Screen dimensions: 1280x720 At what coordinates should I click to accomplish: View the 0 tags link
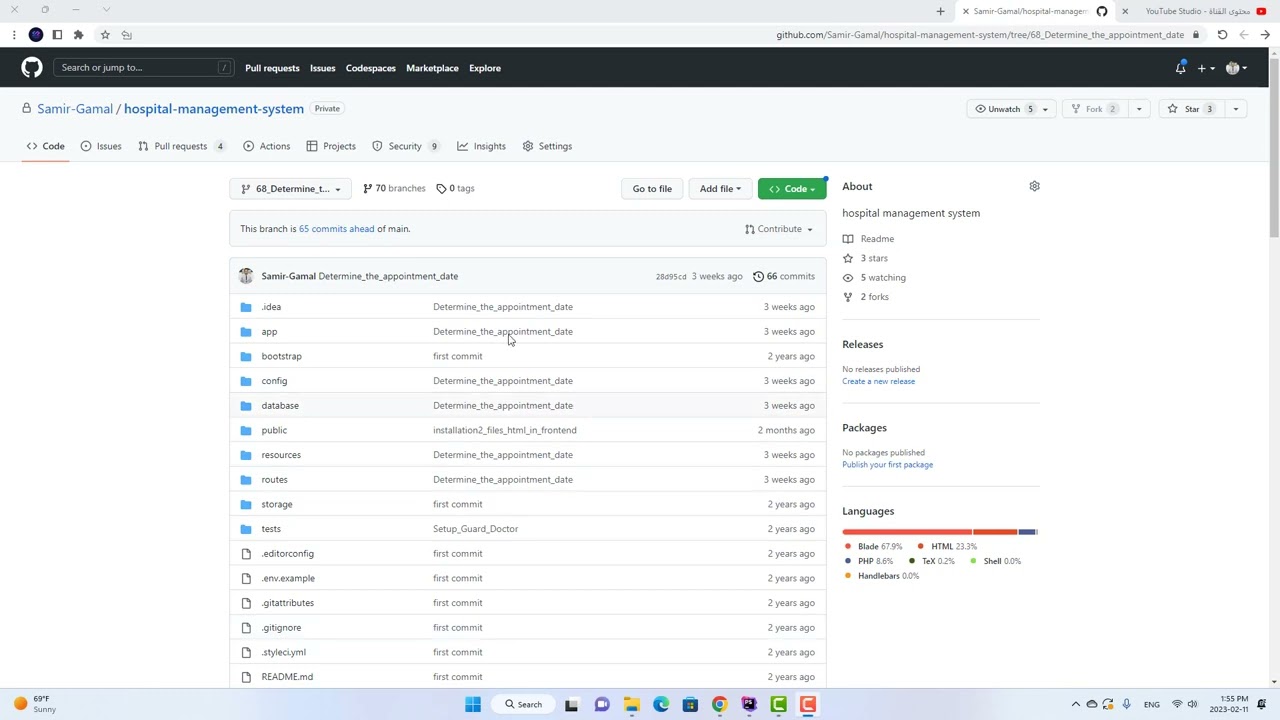[x=456, y=188]
